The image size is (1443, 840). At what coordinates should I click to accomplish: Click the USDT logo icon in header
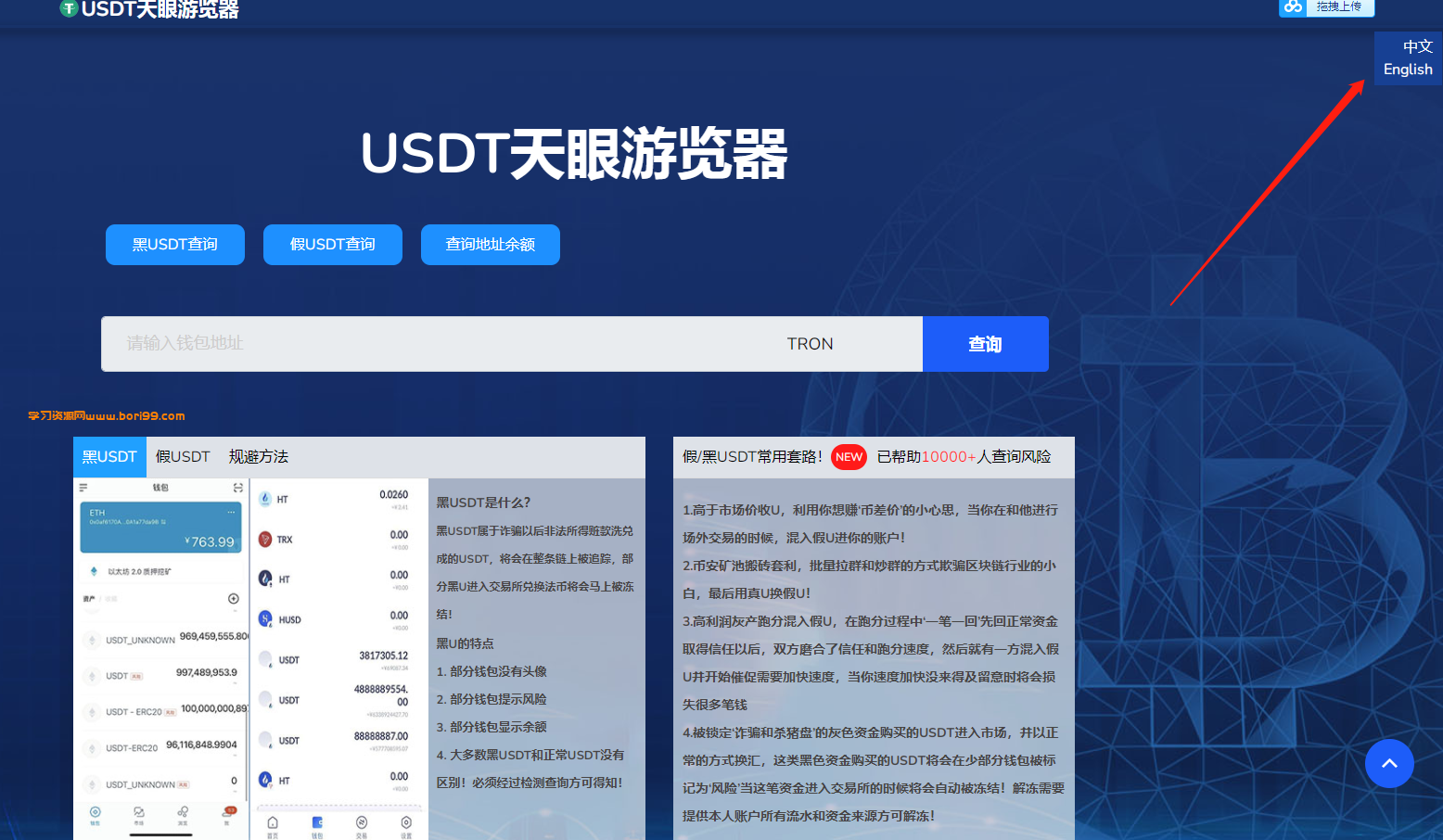(69, 8)
